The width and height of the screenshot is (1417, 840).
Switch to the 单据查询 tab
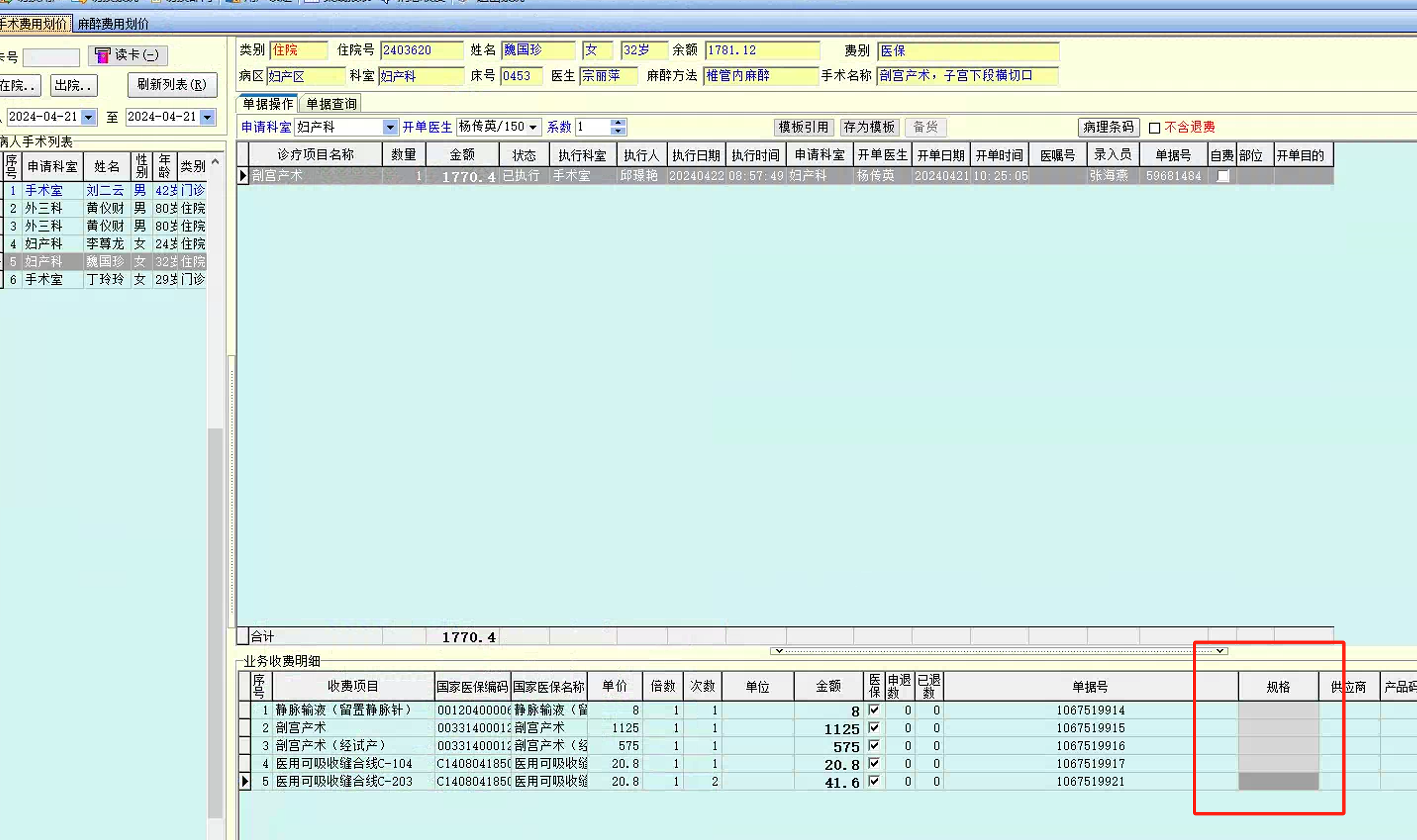click(x=331, y=104)
